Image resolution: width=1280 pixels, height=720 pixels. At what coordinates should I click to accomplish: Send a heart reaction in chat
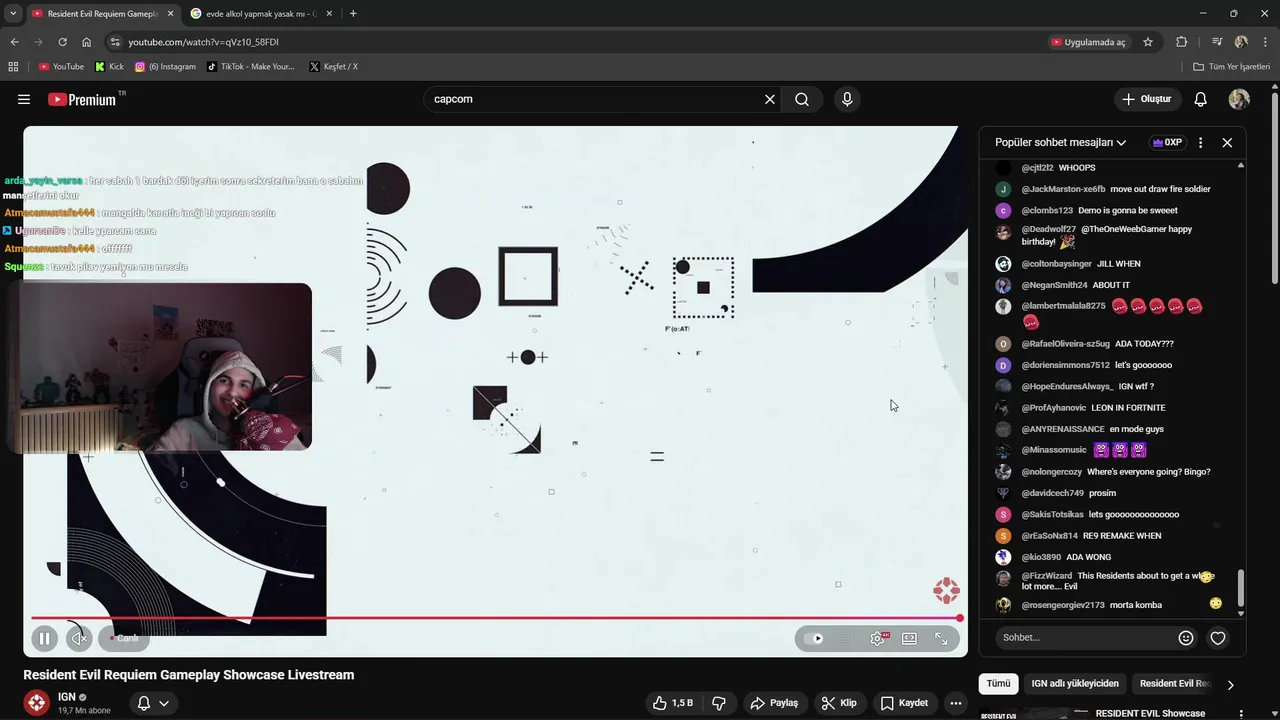(1218, 637)
